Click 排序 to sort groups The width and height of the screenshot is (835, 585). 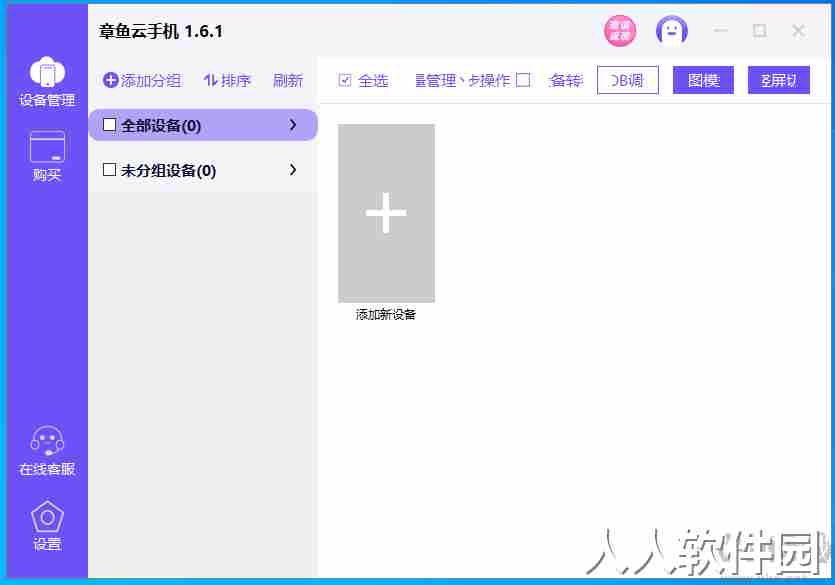227,80
